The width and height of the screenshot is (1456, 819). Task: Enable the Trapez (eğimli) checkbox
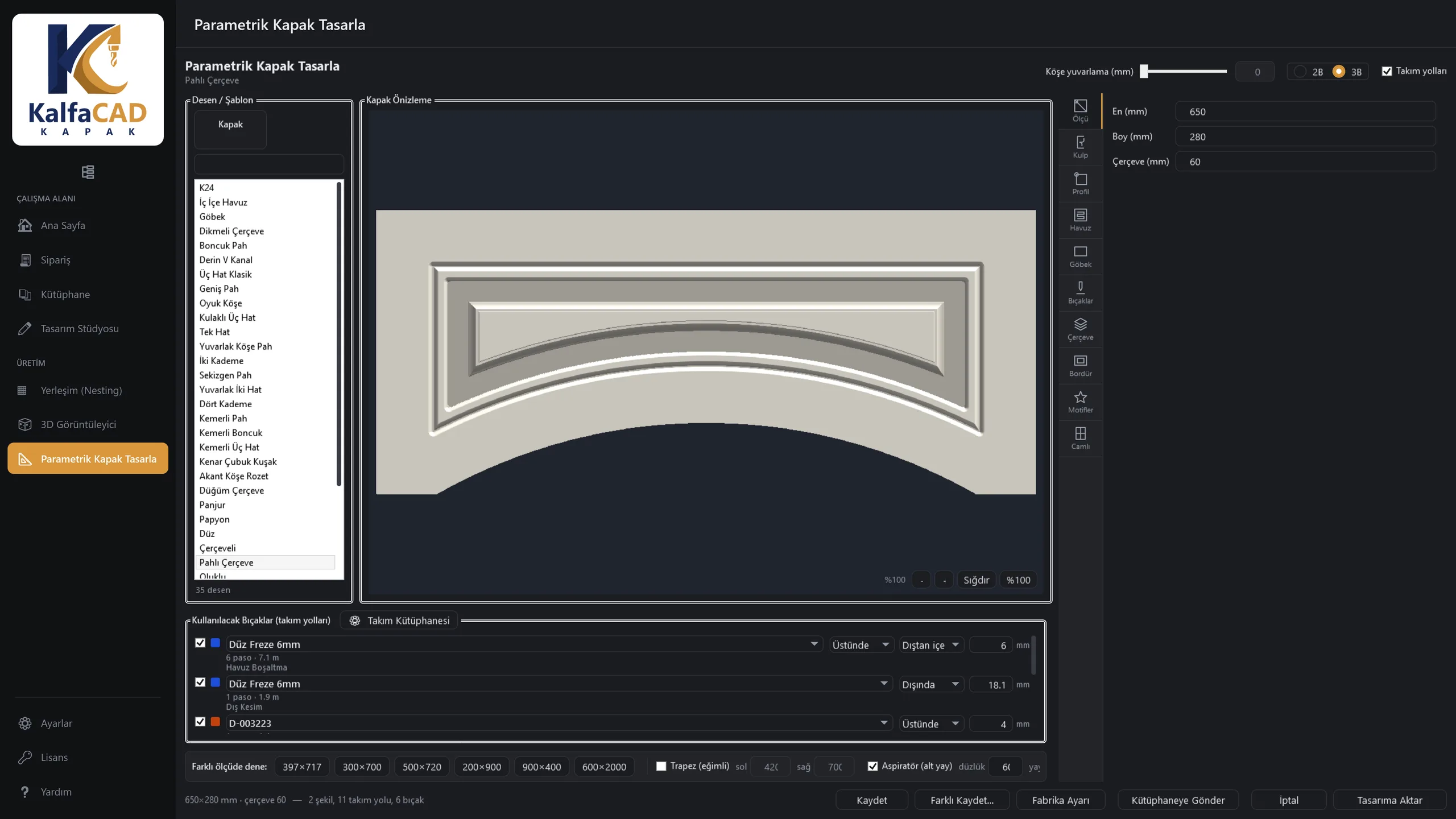(x=661, y=766)
